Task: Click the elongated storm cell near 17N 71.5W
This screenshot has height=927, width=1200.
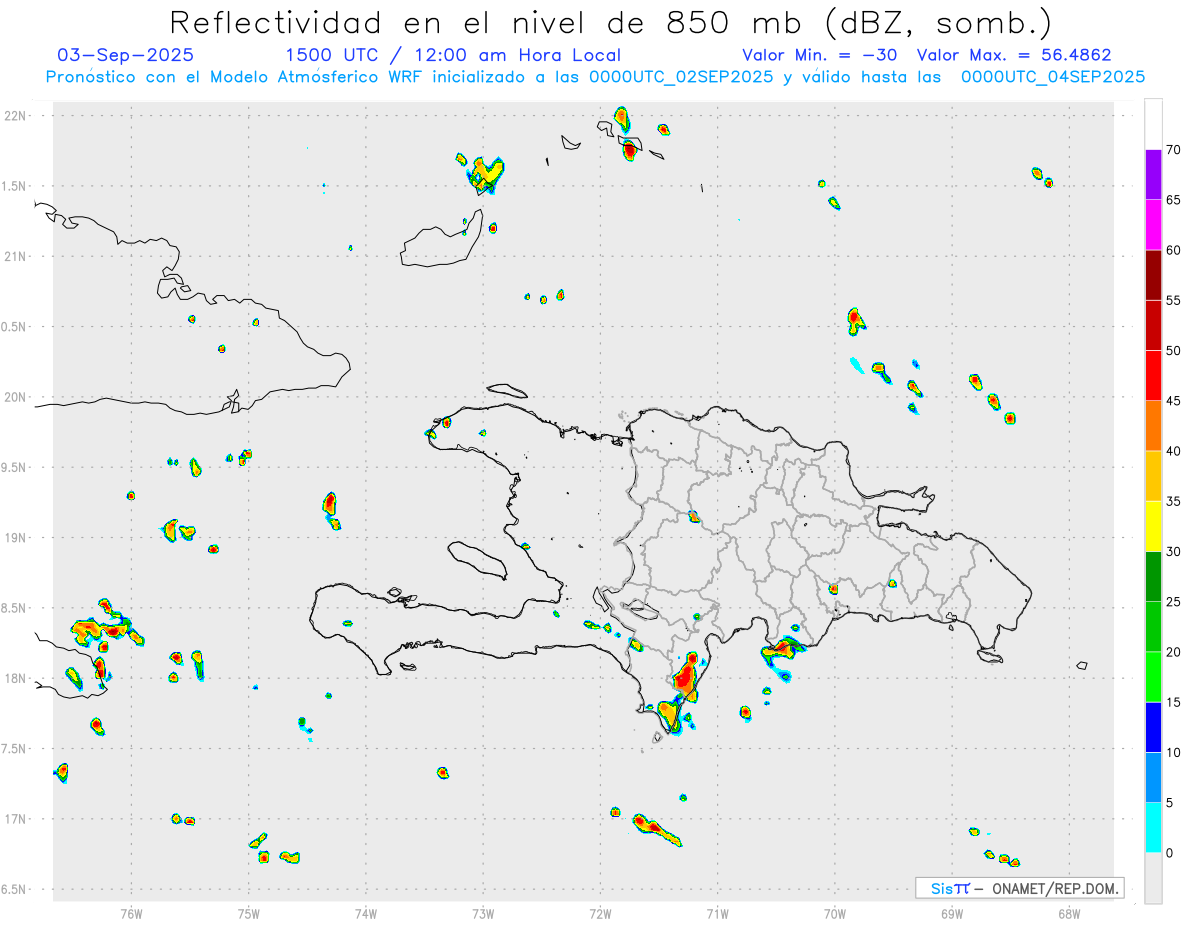Action: click(657, 829)
